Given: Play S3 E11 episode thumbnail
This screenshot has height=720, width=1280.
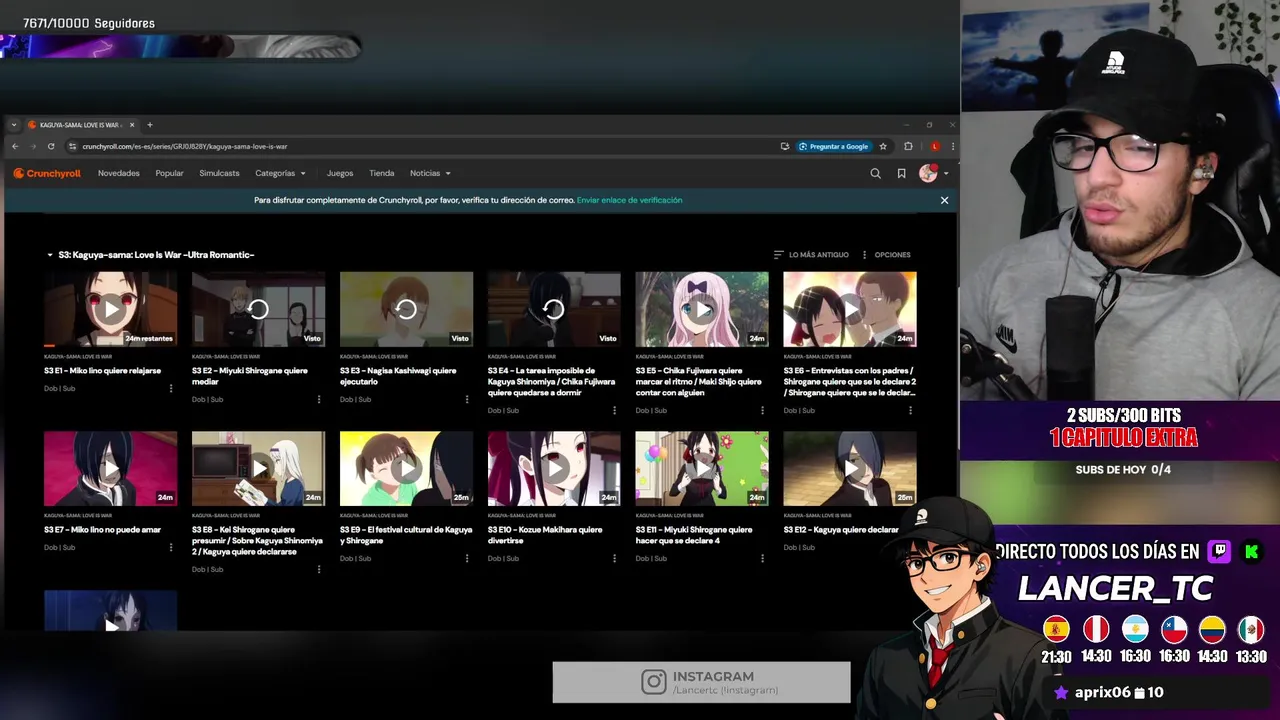Looking at the screenshot, I should [x=702, y=468].
